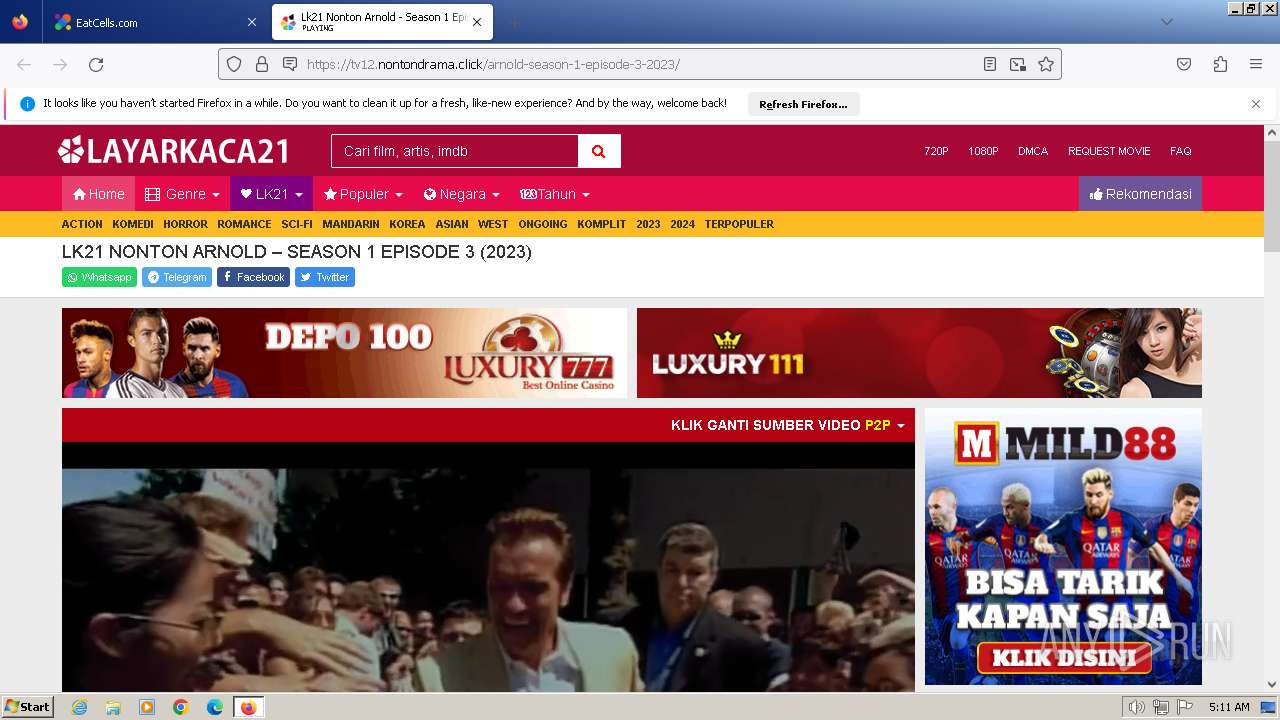Select KOMEDI category

(x=133, y=224)
